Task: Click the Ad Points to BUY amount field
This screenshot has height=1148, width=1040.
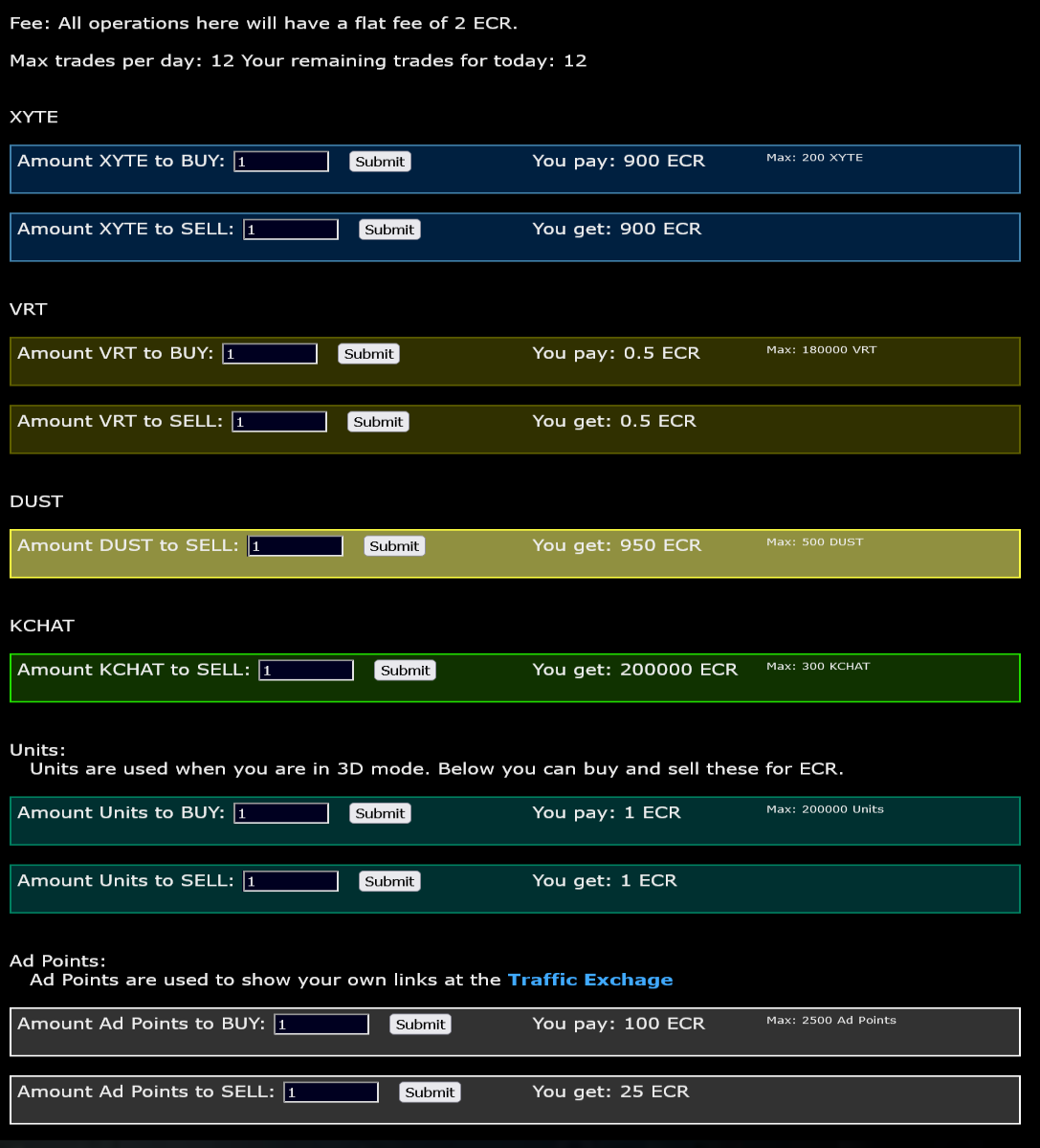Action: point(321,1025)
